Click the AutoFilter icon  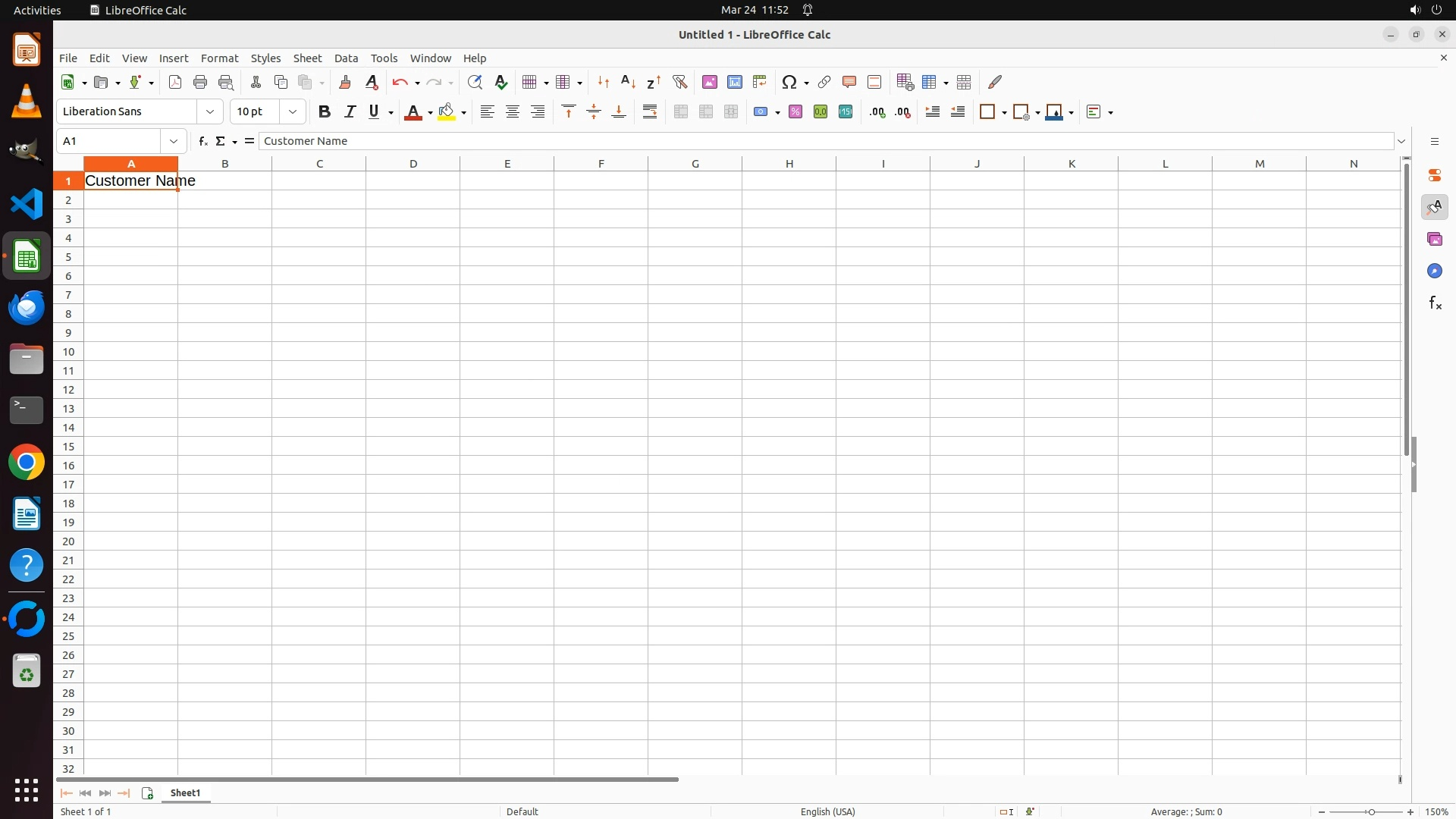(679, 82)
